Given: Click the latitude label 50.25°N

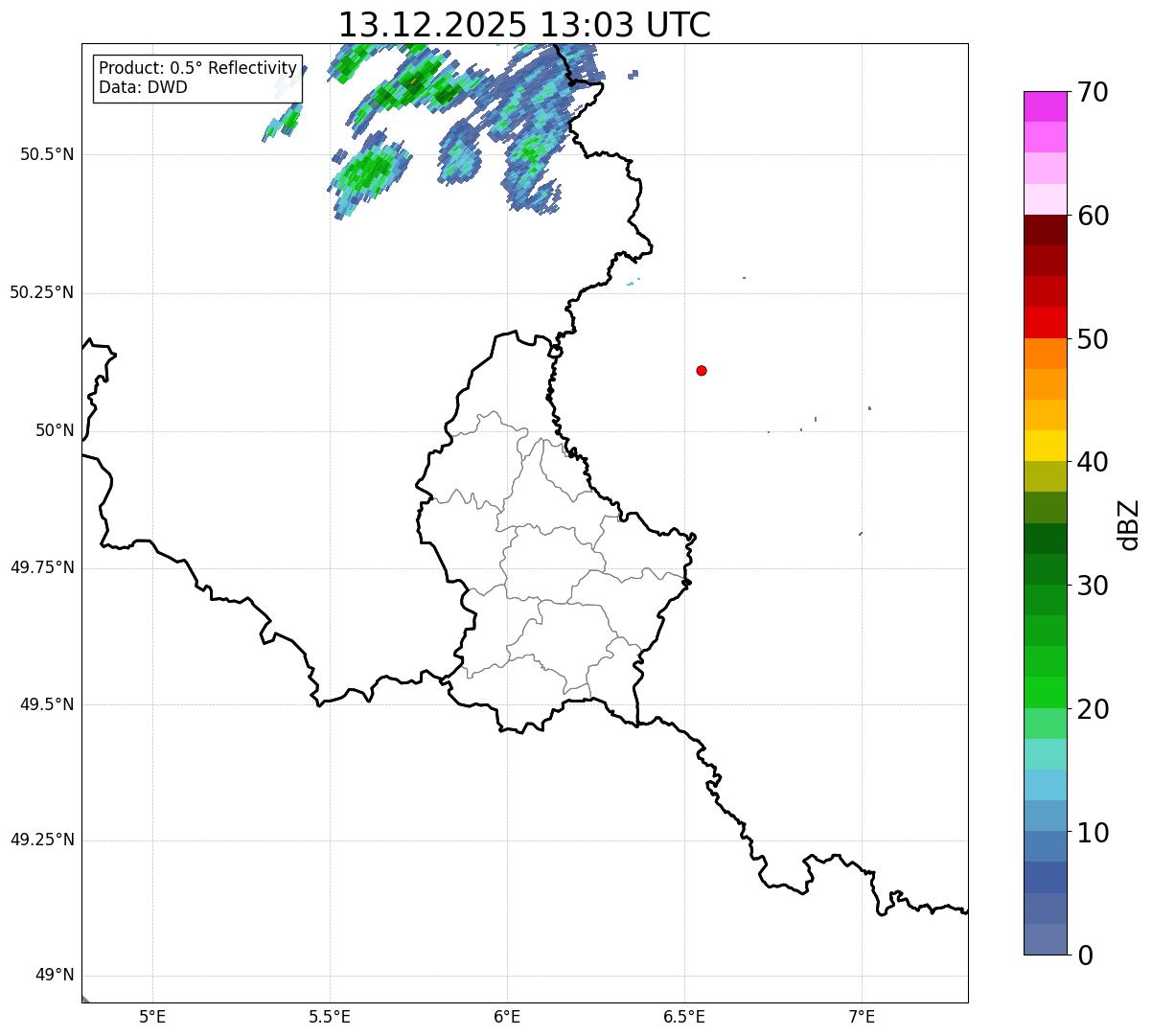Looking at the screenshot, I should 41,292.
